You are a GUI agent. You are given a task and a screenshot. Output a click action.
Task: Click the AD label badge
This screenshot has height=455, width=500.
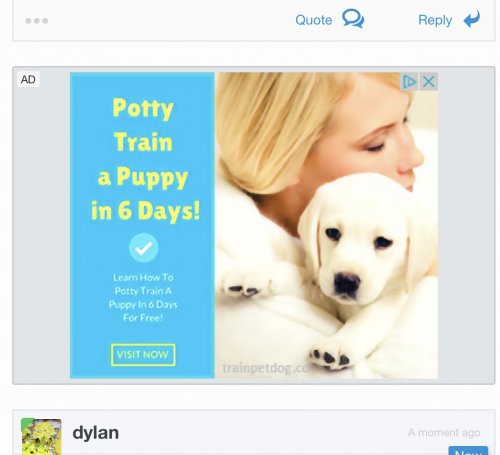pos(28,79)
